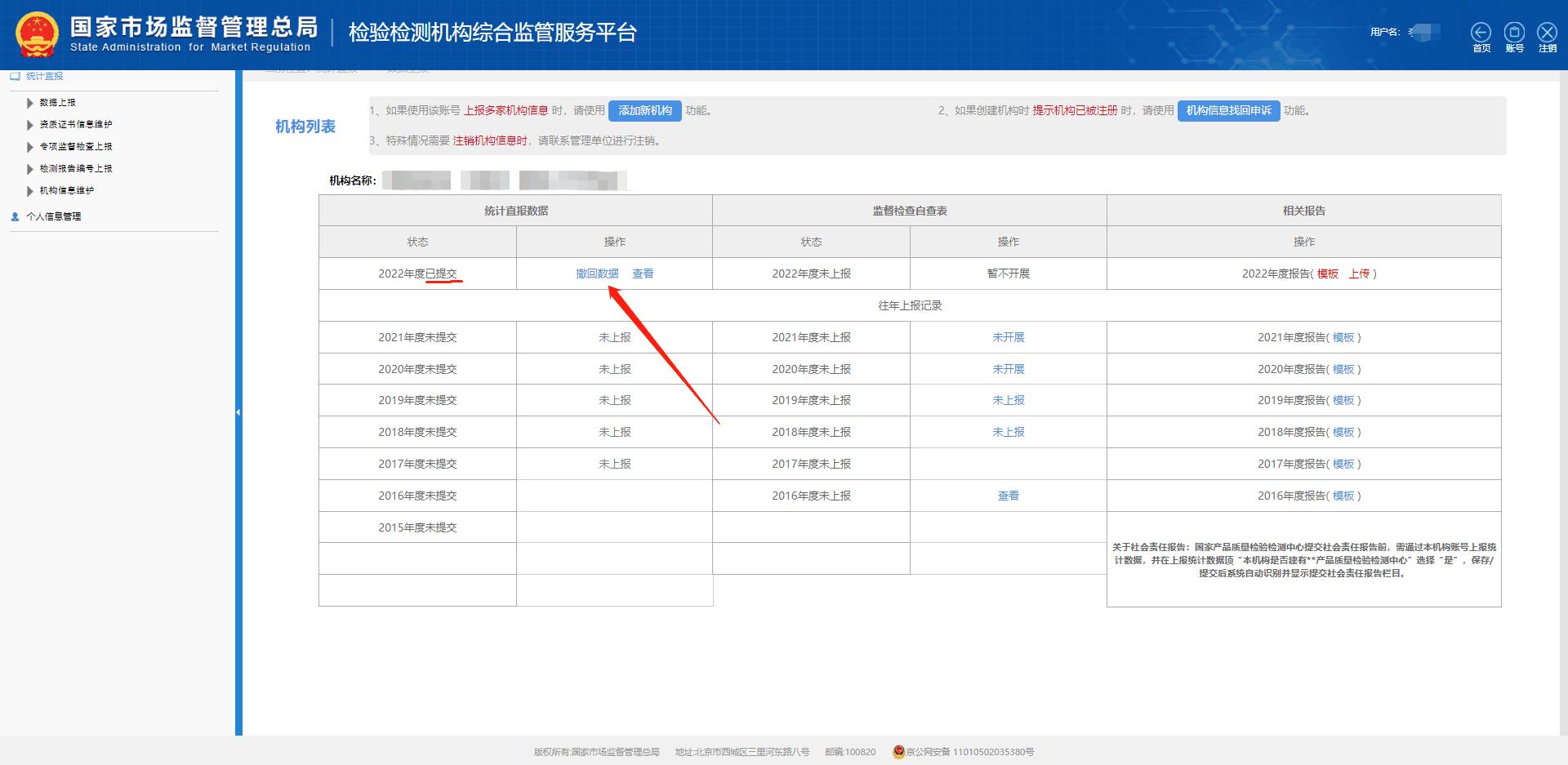1568x765 pixels.
Task: Click 撤回数据 in the 2022 row
Action: click(595, 274)
